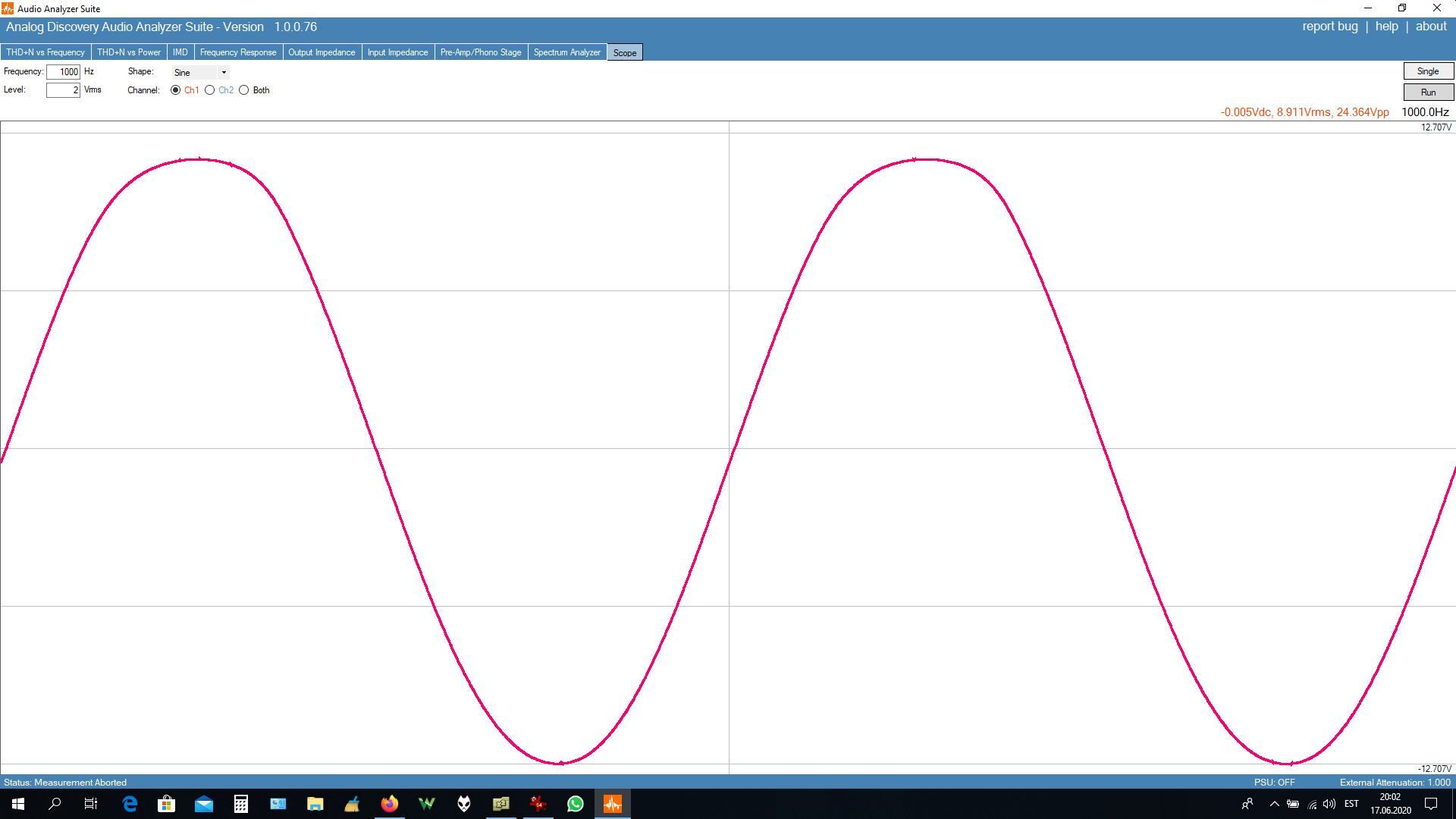Show hidden tray icons with chevron
This screenshot has width=1456, height=819.
click(1274, 804)
